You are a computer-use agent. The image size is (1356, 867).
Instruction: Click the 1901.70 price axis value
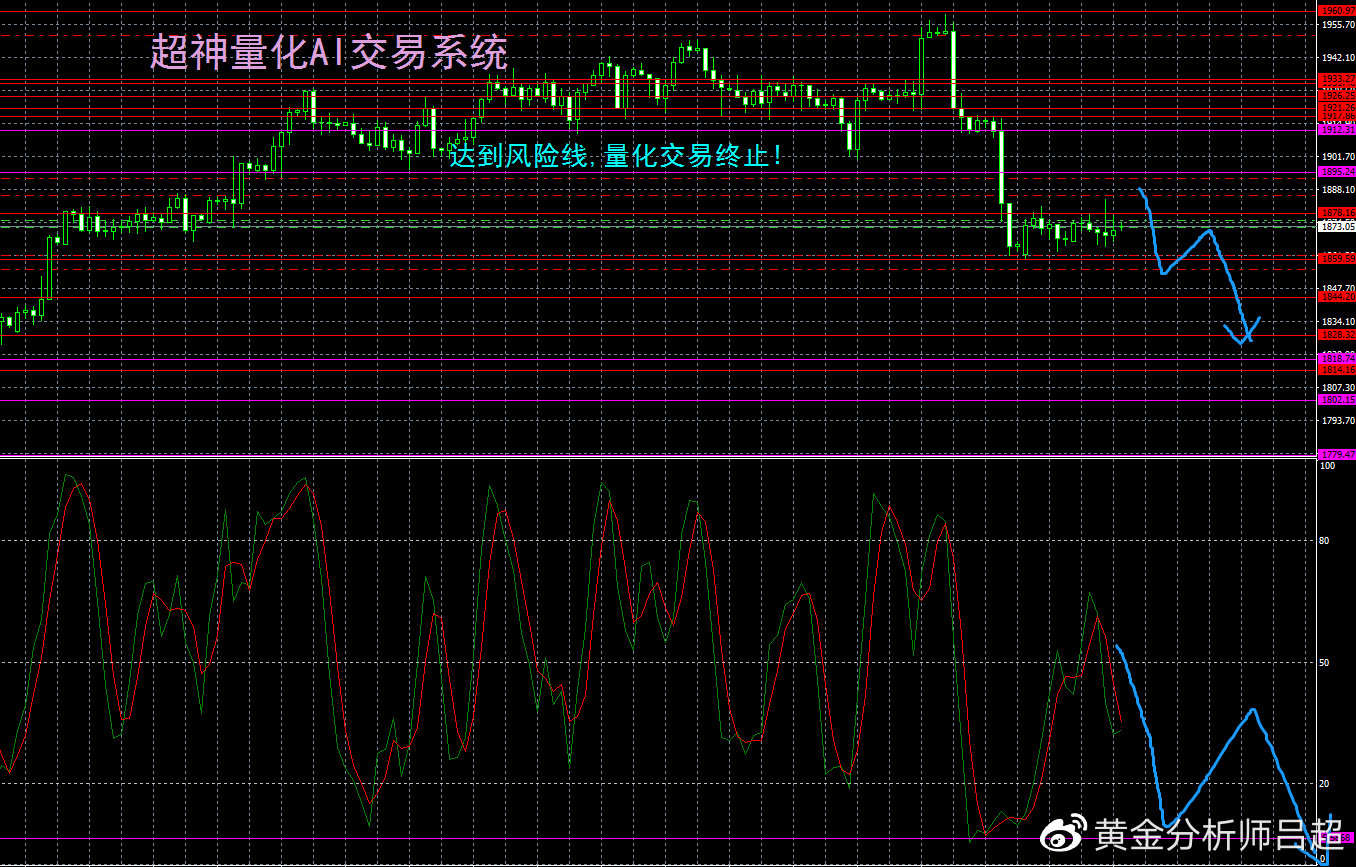pyautogui.click(x=1337, y=157)
